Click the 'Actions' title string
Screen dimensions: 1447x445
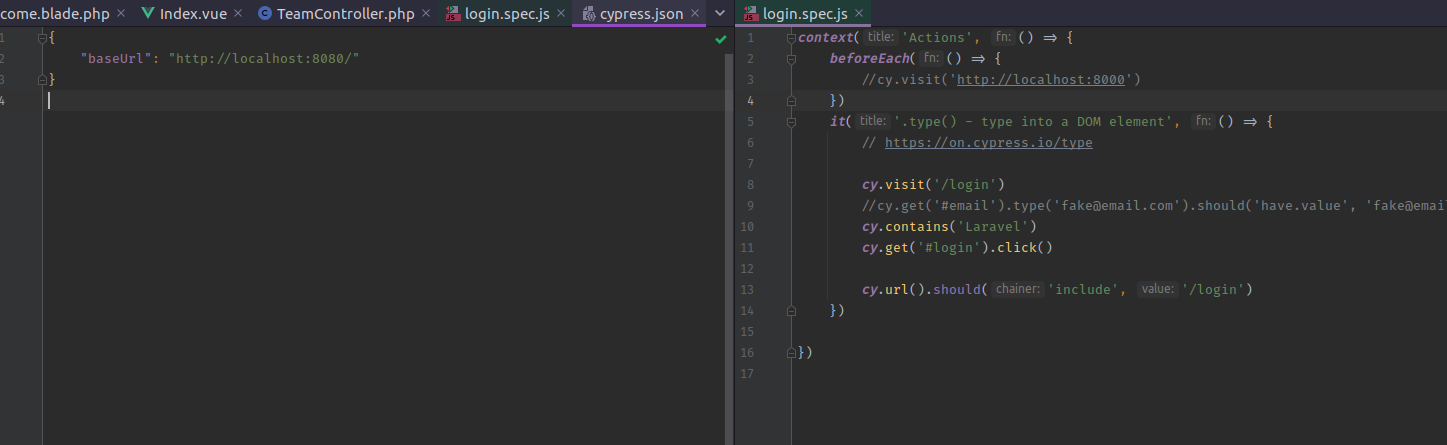coord(938,38)
